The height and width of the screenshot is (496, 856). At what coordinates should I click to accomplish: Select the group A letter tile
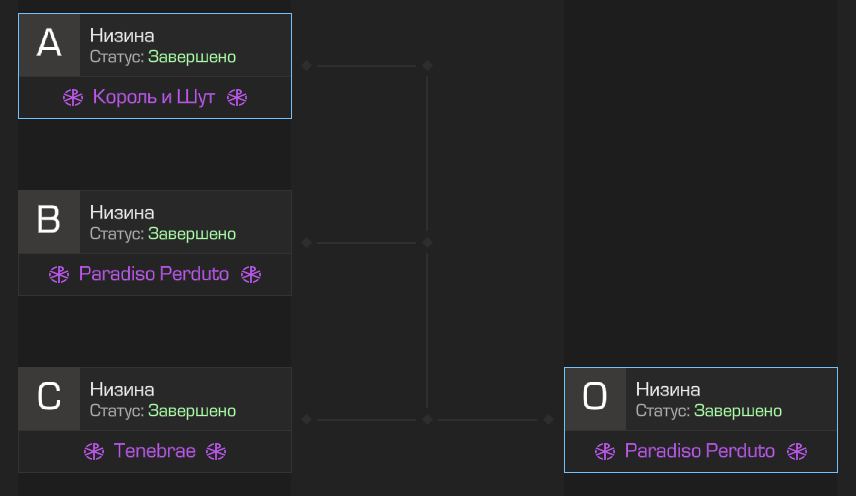point(49,45)
